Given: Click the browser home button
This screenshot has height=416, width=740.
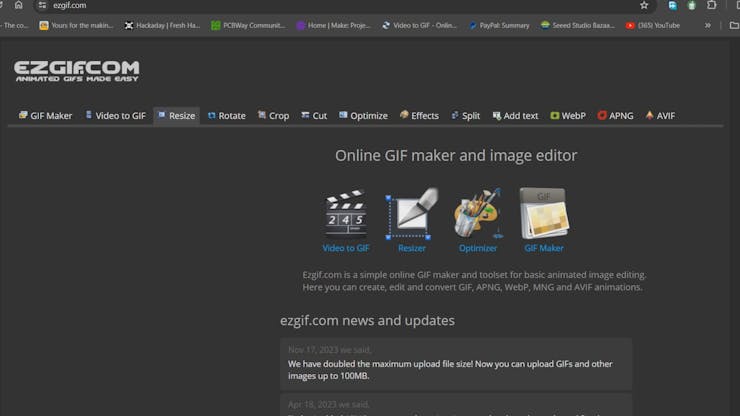Looking at the screenshot, I should (x=18, y=5).
